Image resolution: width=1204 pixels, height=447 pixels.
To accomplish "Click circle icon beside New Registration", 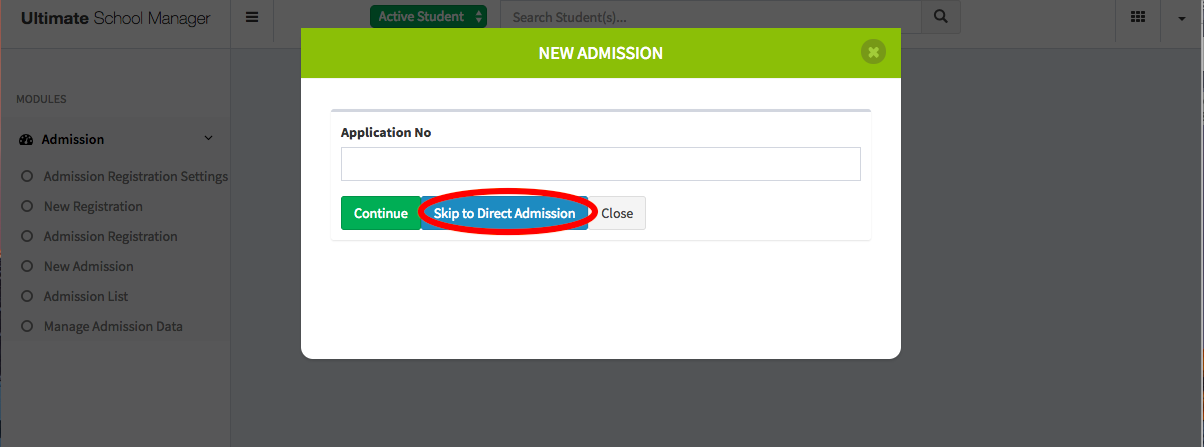I will click(27, 207).
